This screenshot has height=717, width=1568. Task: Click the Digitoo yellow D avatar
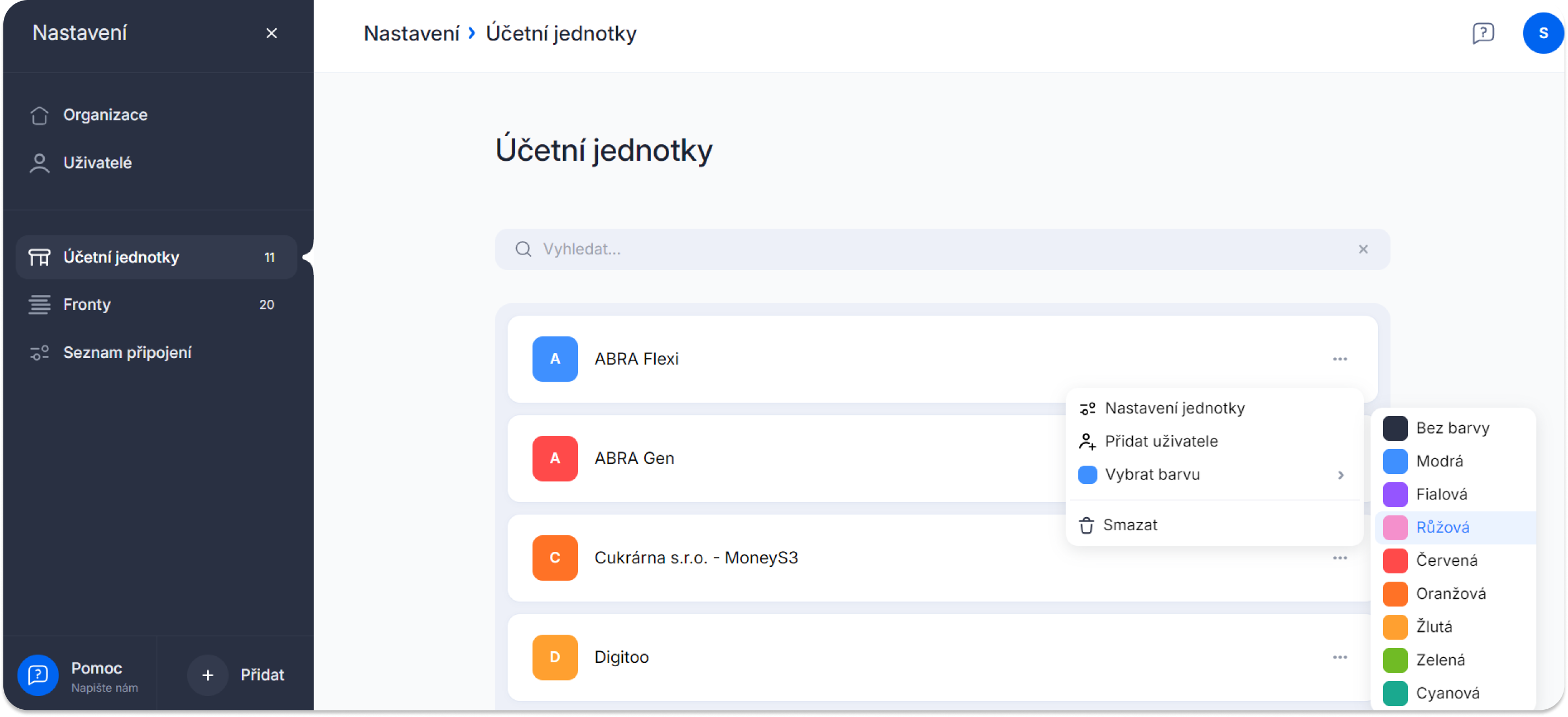[555, 657]
